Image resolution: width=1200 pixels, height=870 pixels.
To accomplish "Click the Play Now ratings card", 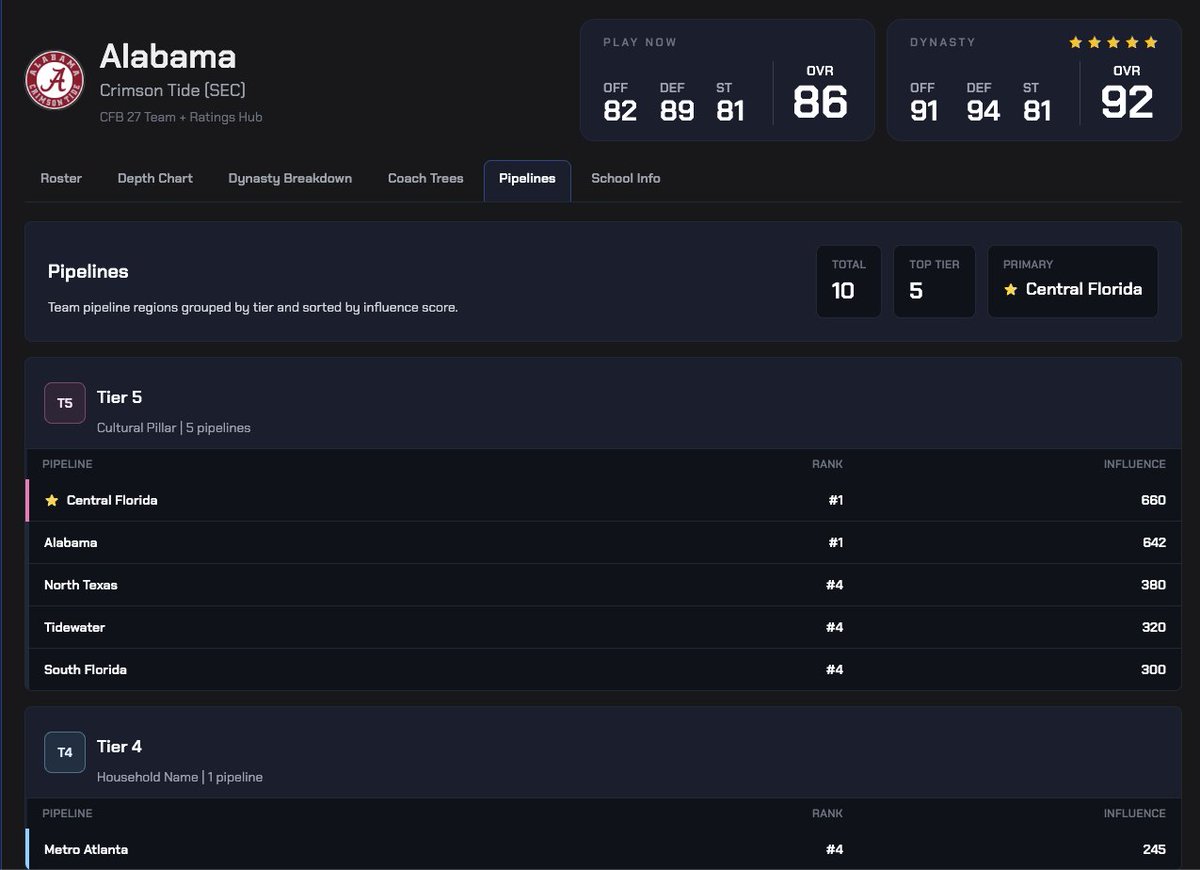I will tap(726, 80).
